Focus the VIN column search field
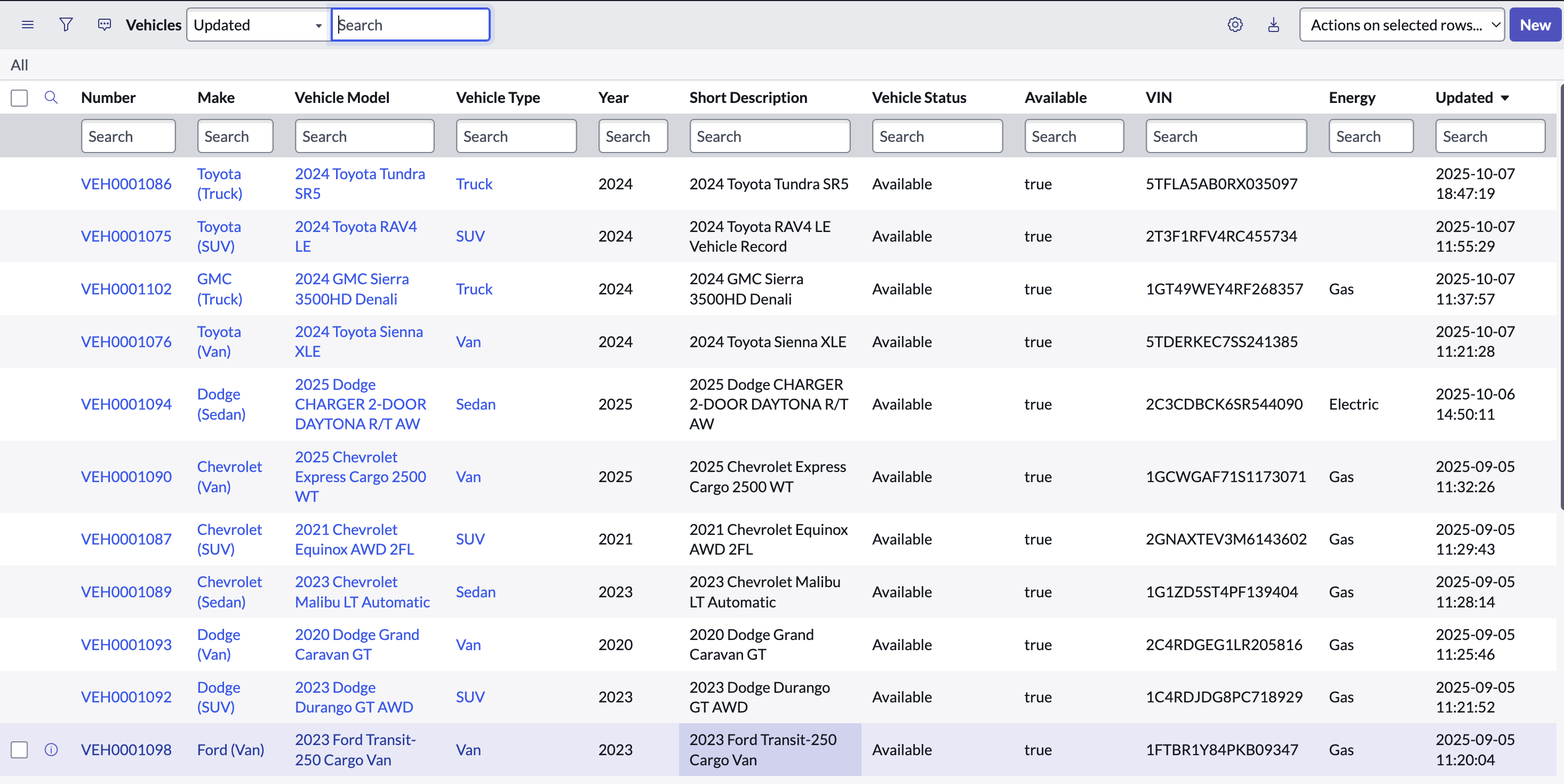 coord(1225,137)
